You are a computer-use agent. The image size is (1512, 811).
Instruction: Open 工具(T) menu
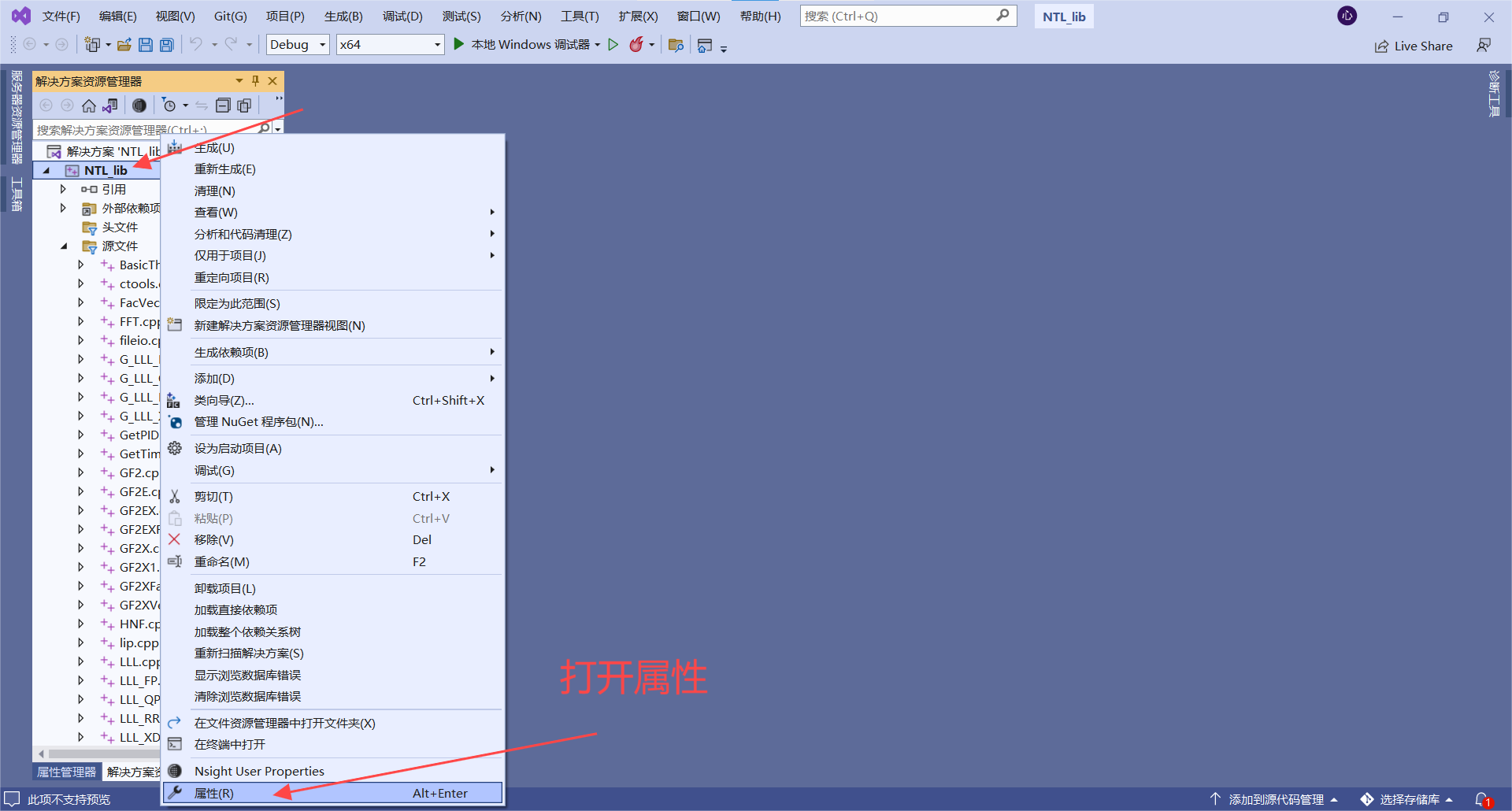tap(580, 17)
